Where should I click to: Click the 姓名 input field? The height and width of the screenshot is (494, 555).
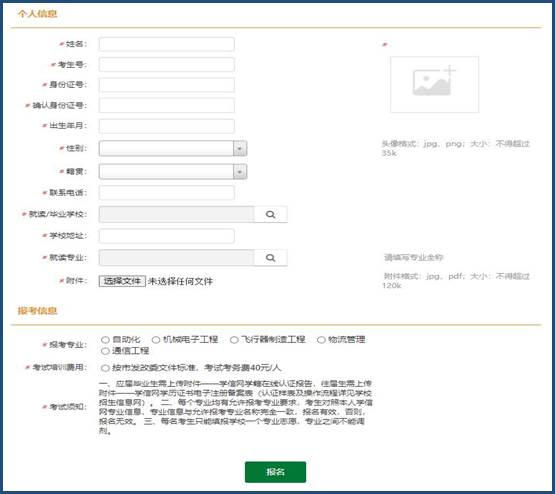[167, 44]
